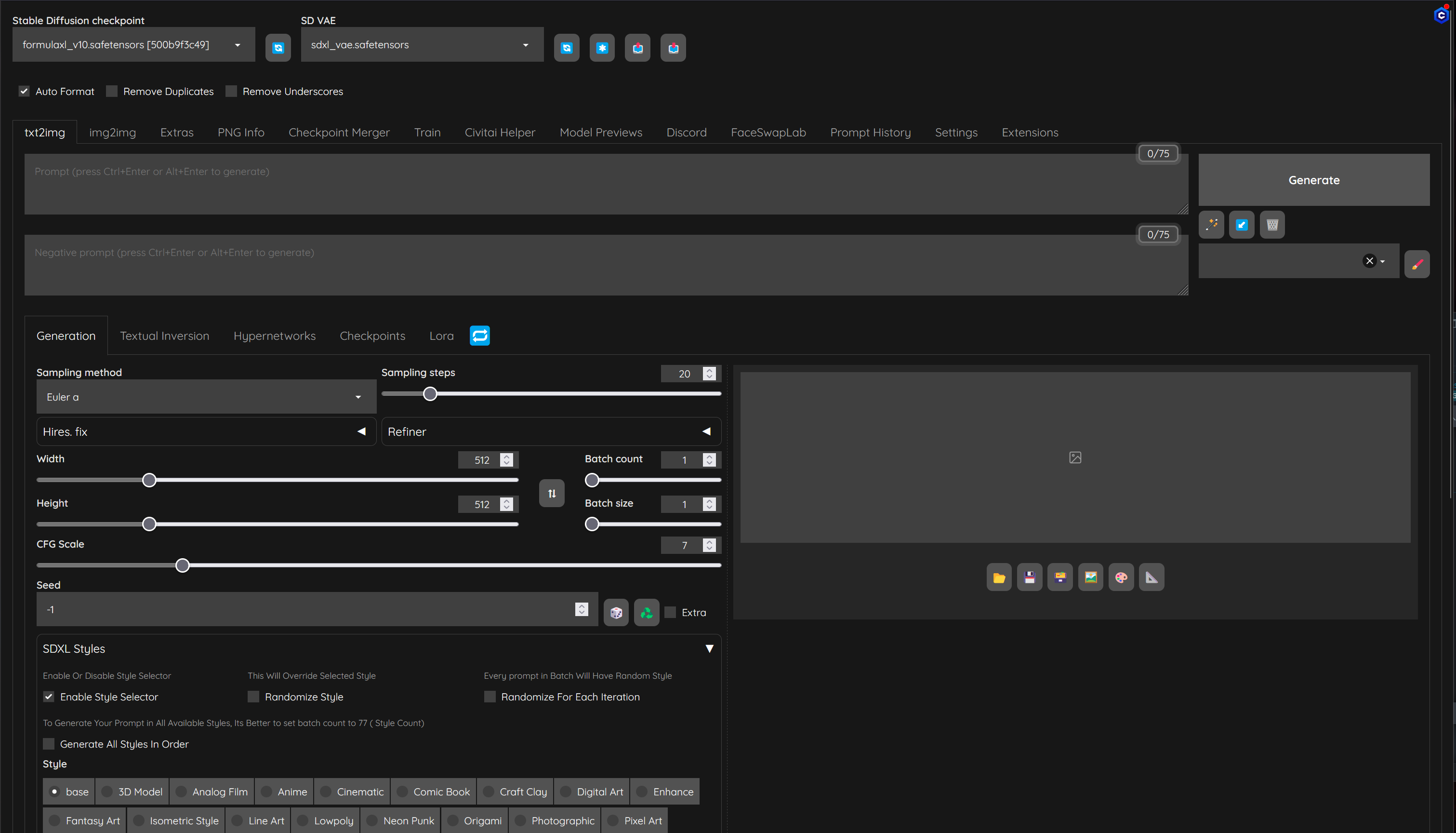
Task: Click the recycle icon to reuse last seed
Action: click(646, 612)
